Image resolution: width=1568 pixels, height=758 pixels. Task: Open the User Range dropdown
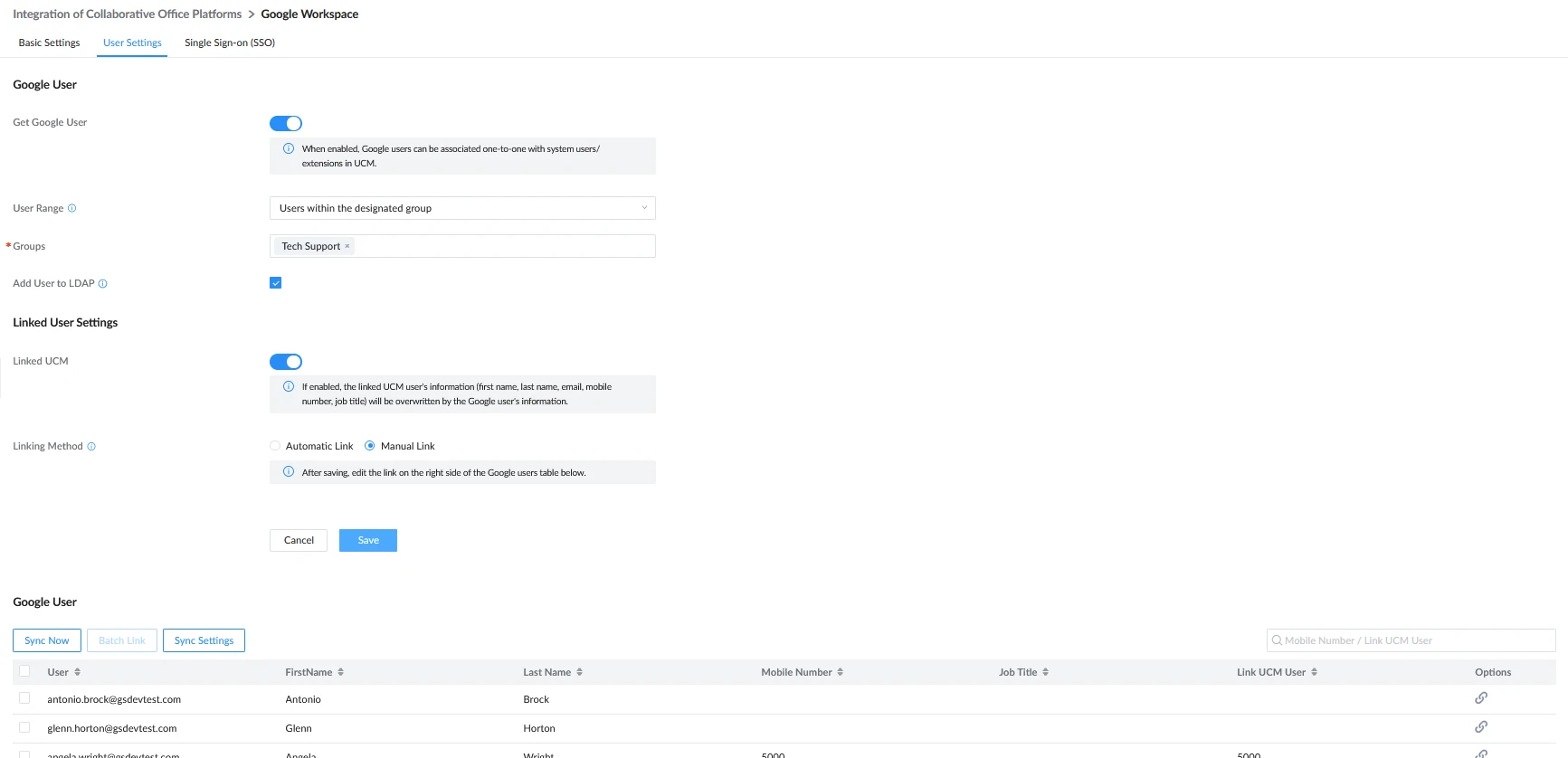pyautogui.click(x=462, y=208)
